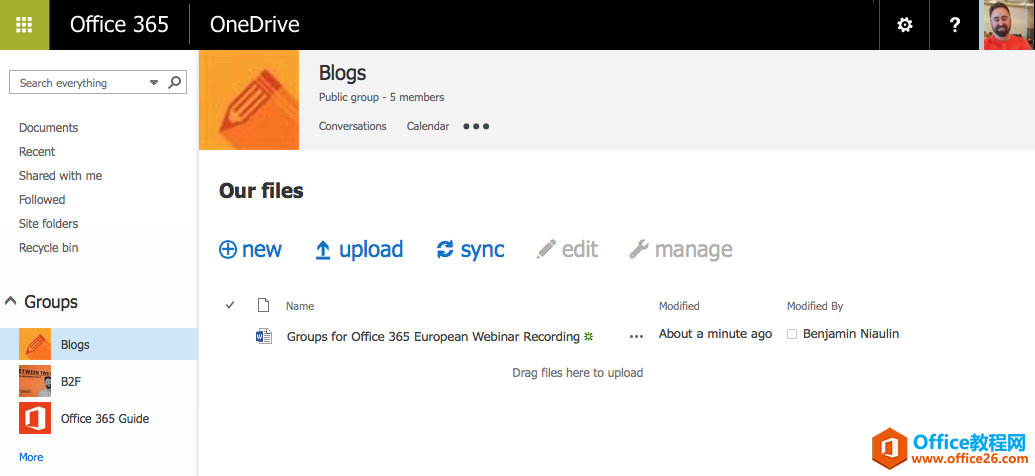The width and height of the screenshot is (1035, 476).
Task: Sort files by Modified By column
Action: pyautogui.click(x=815, y=306)
